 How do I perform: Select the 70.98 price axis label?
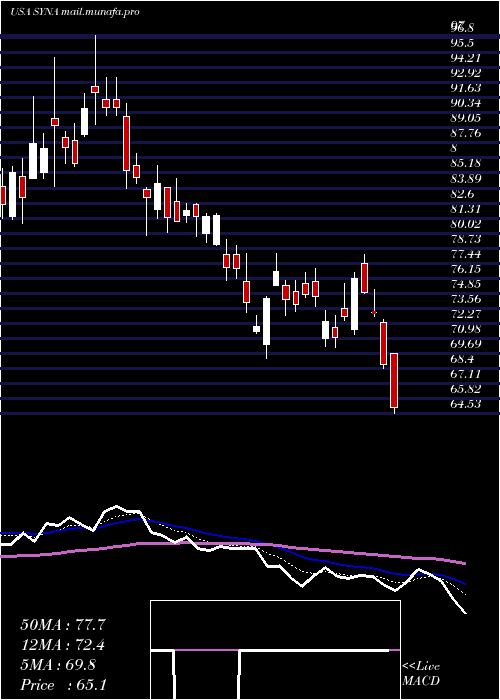click(x=466, y=330)
